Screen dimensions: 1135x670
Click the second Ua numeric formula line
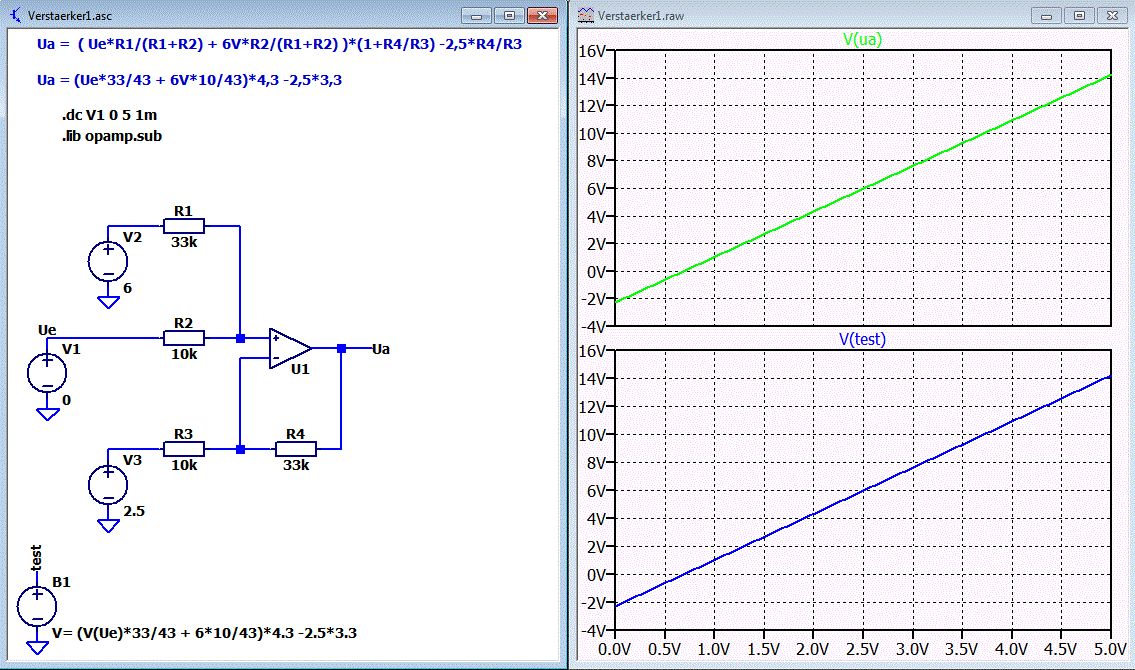click(190, 80)
